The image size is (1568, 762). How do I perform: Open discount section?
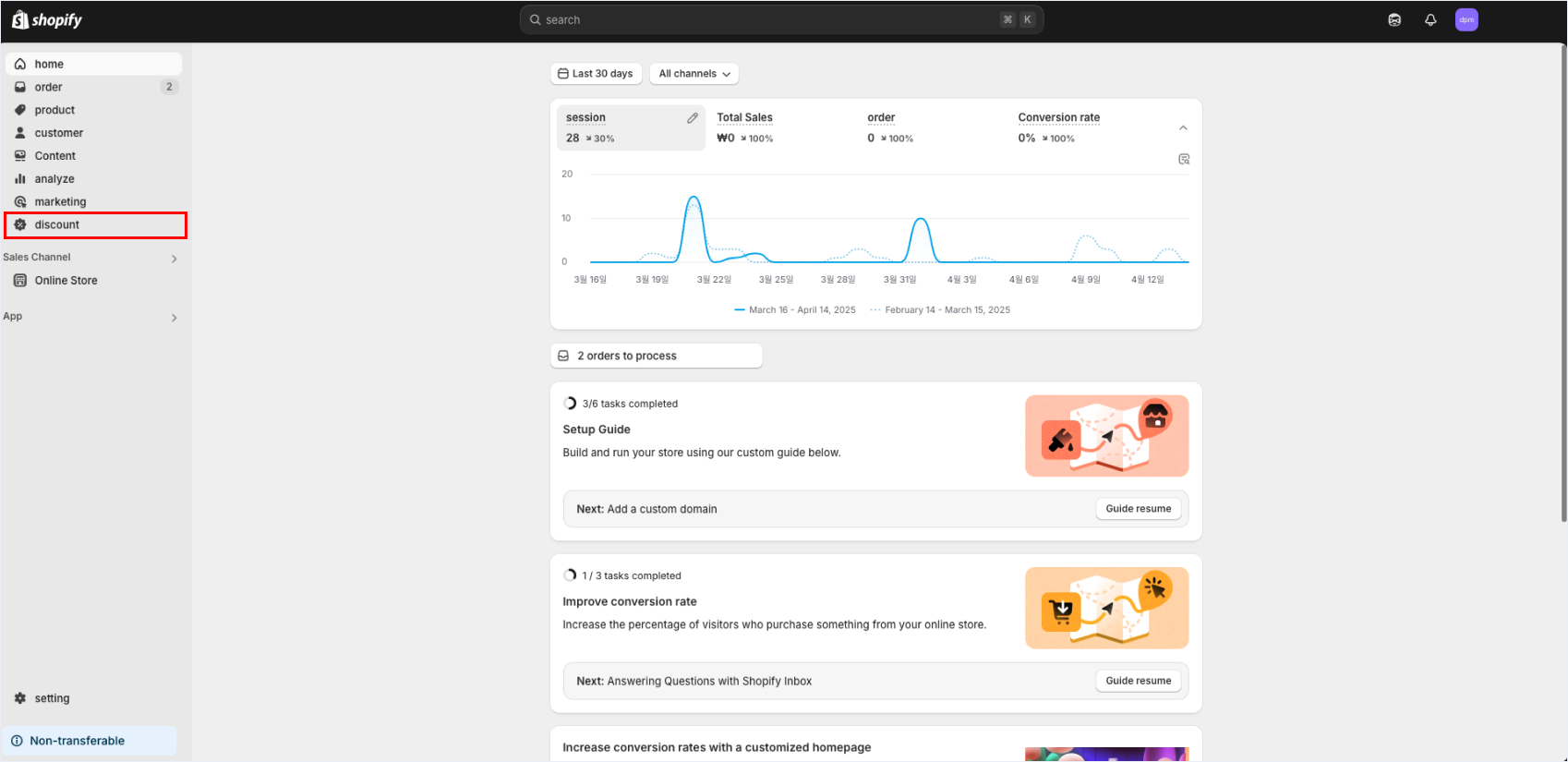(95, 224)
